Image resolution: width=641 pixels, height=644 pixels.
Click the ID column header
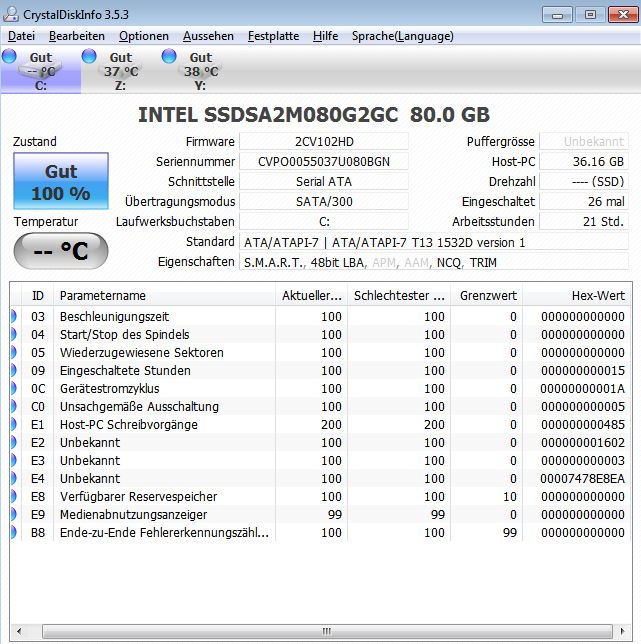[x=37, y=296]
